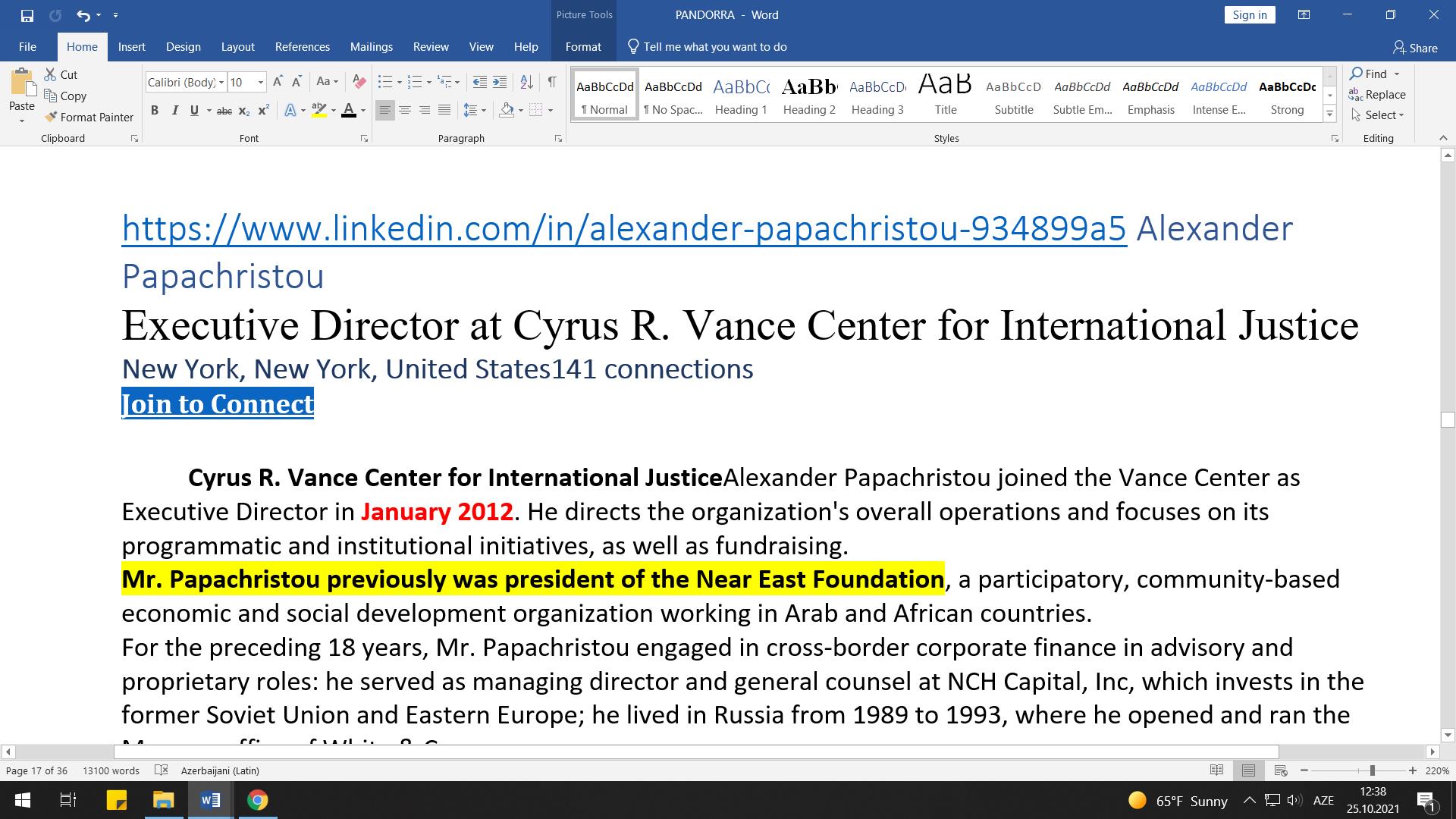Toggle Underline formatting
This screenshot has height=819, width=1456.
194,111
